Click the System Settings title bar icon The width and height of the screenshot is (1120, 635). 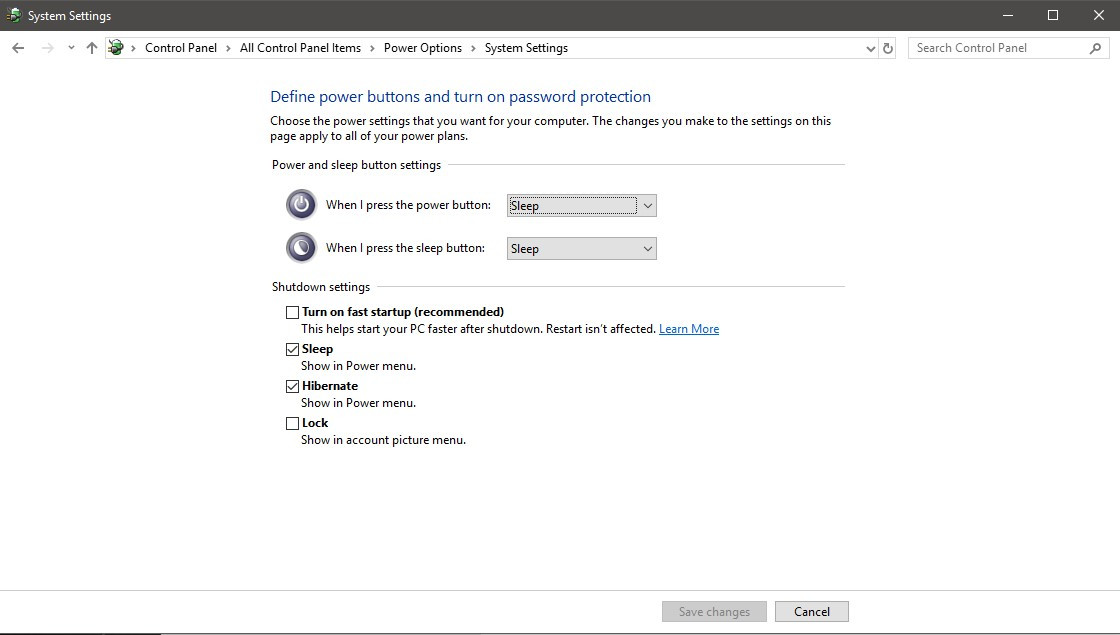(12, 15)
